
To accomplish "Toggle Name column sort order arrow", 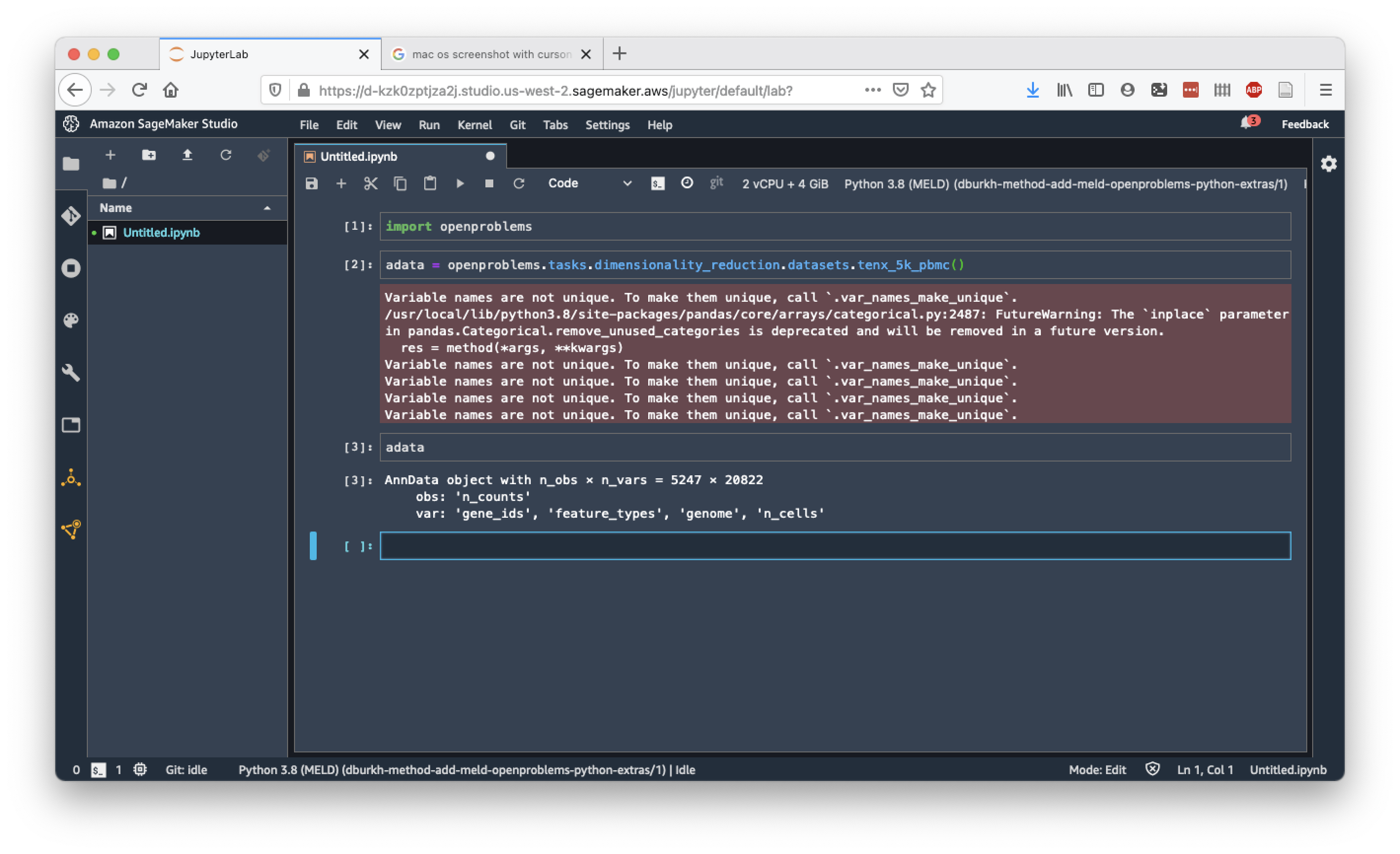I will (267, 208).
